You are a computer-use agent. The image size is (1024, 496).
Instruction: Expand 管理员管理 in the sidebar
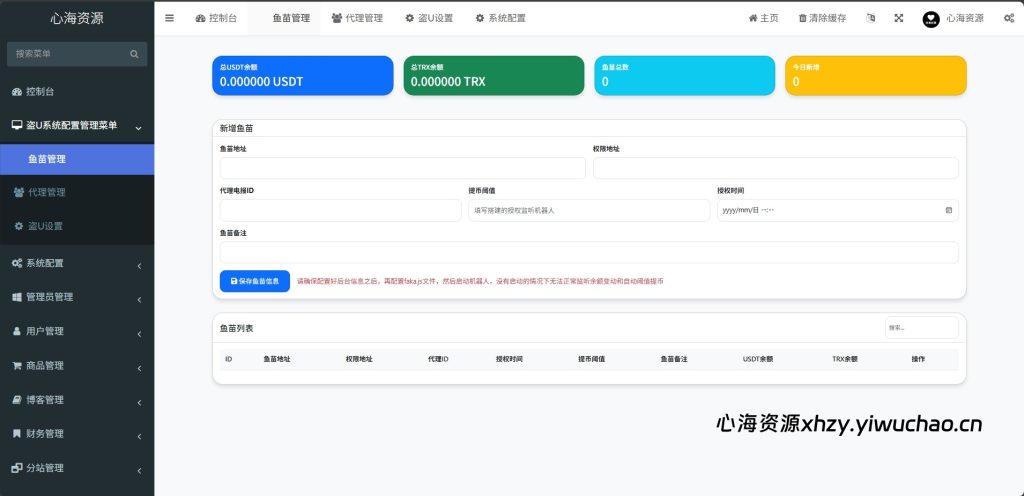(77, 298)
